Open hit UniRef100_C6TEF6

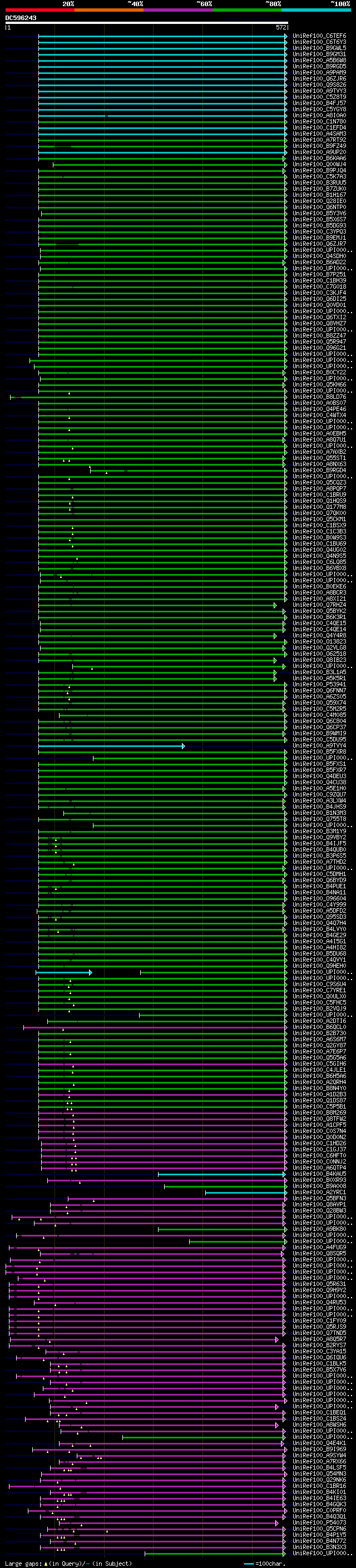click(x=319, y=36)
